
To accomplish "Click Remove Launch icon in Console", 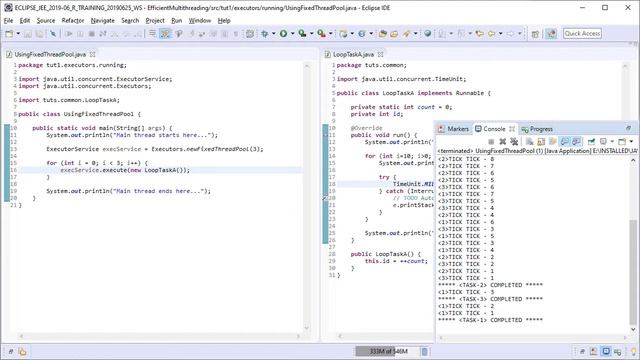I will (x=502, y=142).
